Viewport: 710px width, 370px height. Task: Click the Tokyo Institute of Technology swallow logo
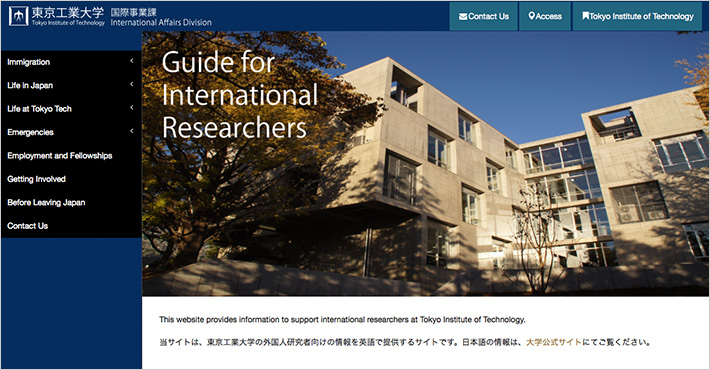click(x=19, y=16)
